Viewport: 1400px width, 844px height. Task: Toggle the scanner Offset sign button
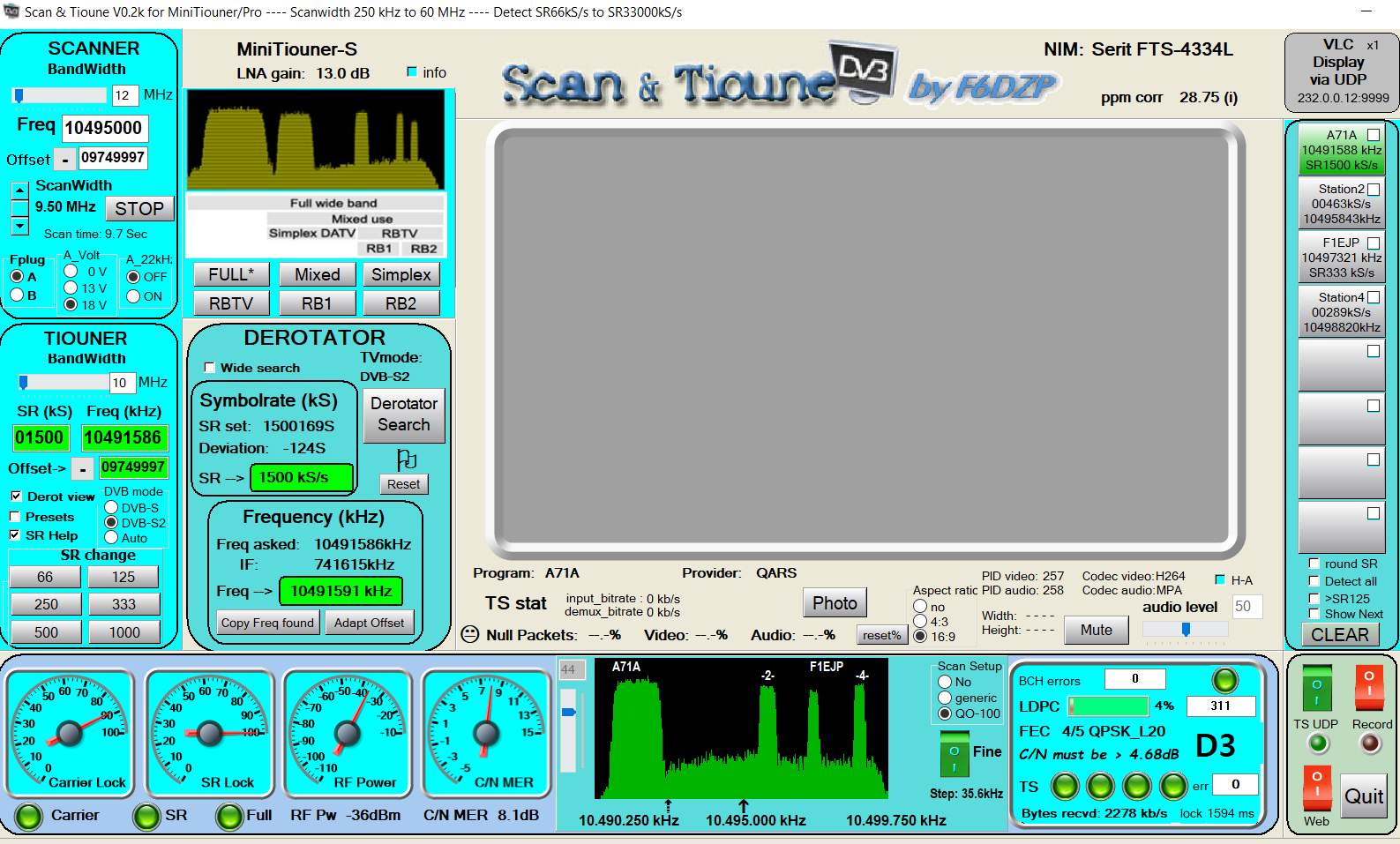click(65, 160)
